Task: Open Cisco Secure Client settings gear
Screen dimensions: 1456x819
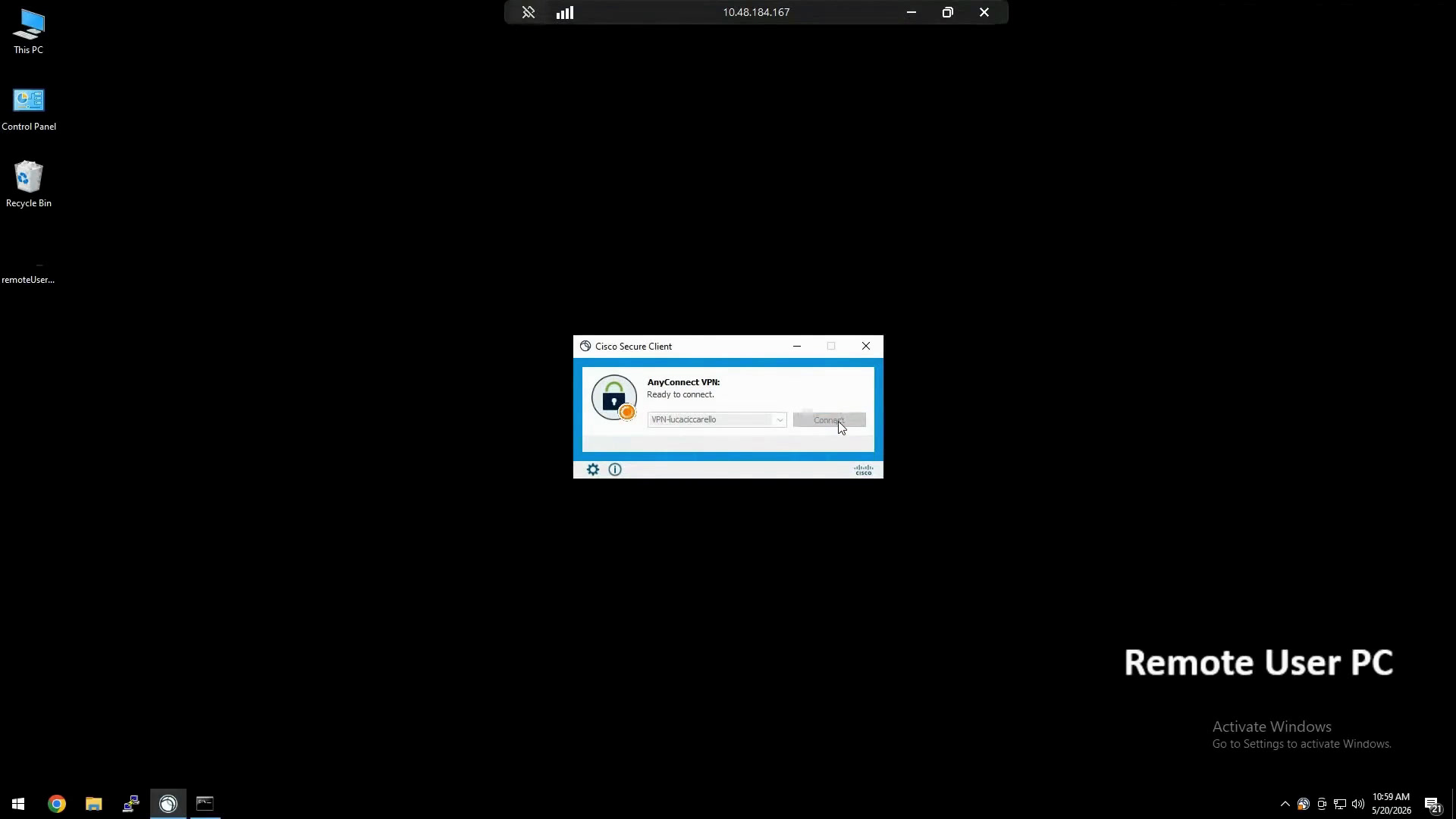Action: (593, 469)
